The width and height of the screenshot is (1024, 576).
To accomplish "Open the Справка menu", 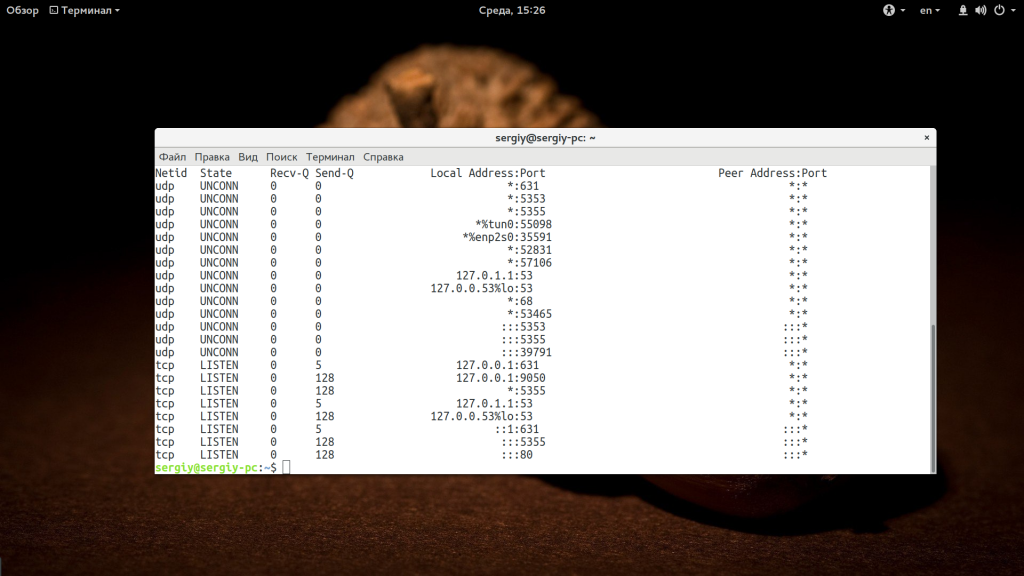I will (x=383, y=157).
